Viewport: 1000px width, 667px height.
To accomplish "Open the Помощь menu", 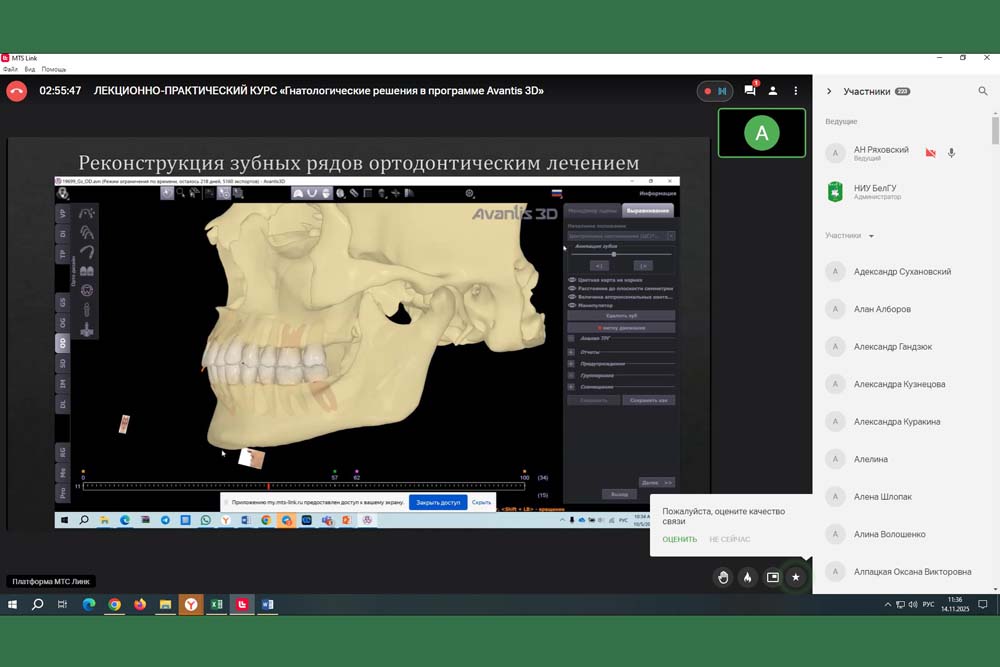I will point(54,69).
